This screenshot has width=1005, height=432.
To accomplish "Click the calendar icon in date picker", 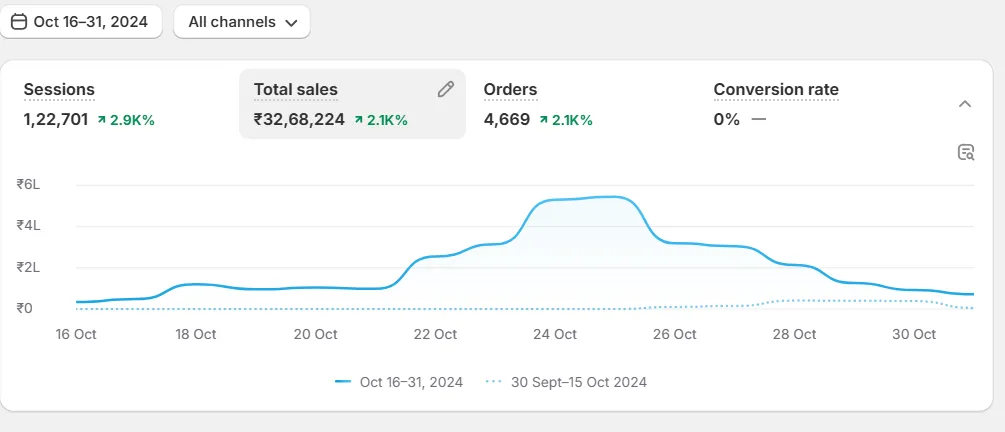I will pos(19,22).
